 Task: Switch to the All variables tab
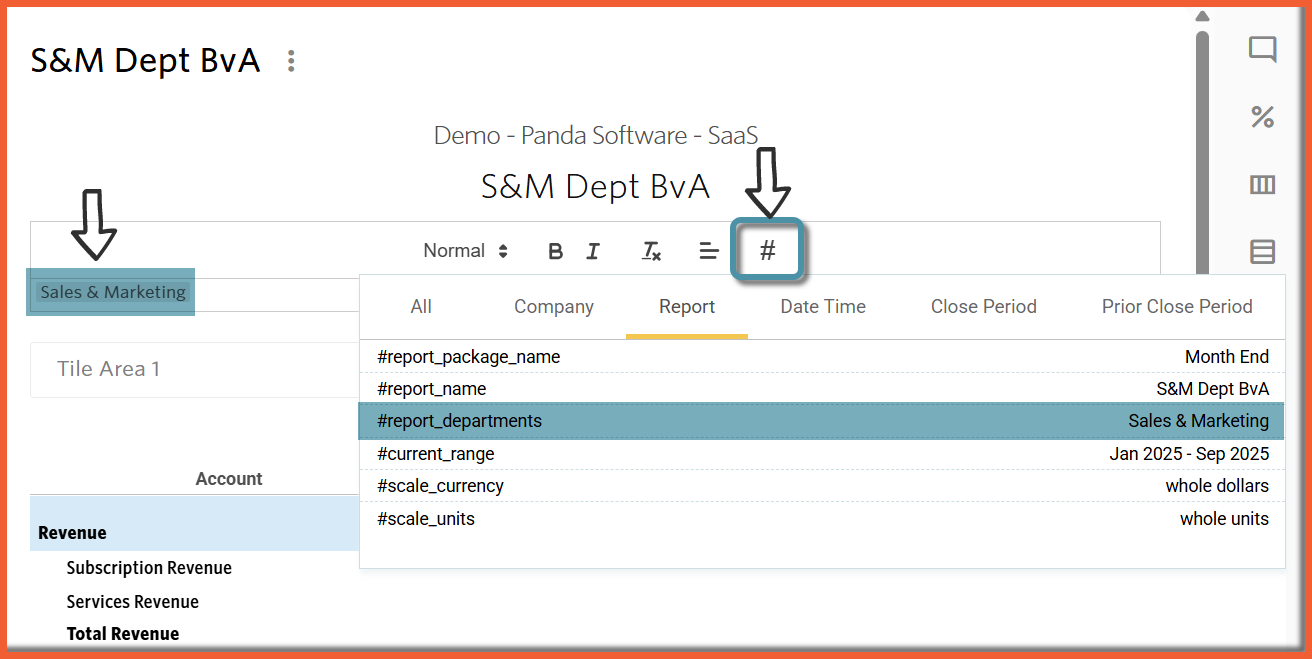pyautogui.click(x=421, y=307)
